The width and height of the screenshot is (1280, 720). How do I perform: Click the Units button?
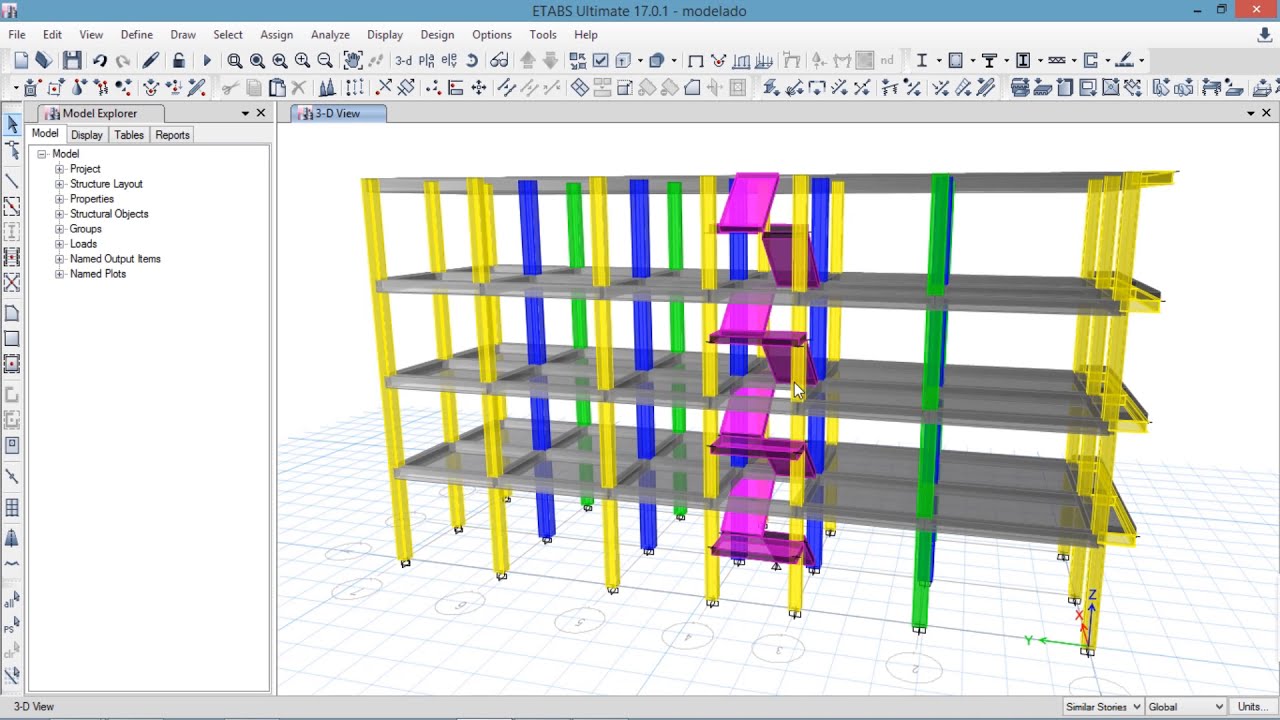pyautogui.click(x=1252, y=707)
